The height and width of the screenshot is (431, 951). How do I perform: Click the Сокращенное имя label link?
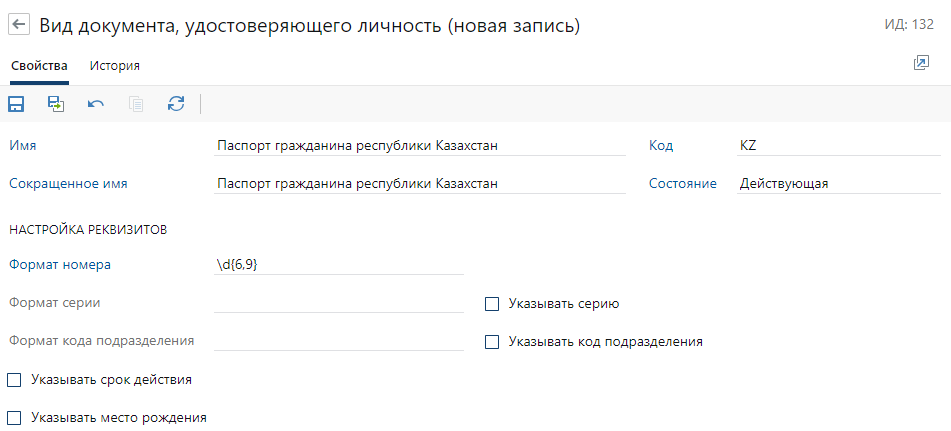(x=68, y=184)
